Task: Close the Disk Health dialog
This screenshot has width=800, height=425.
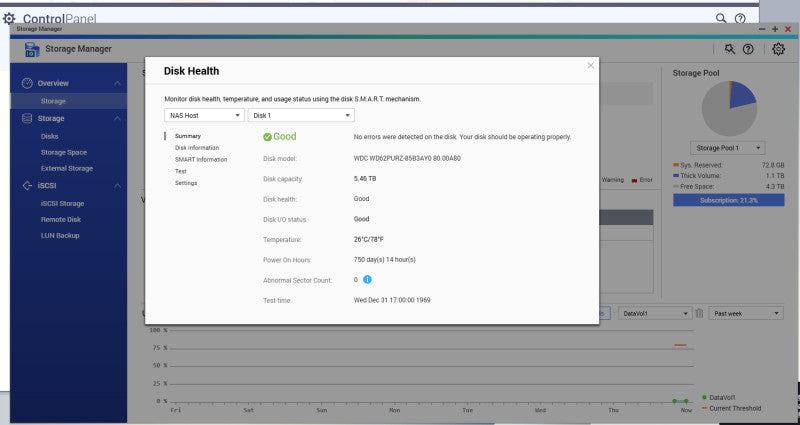Action: pyautogui.click(x=590, y=65)
